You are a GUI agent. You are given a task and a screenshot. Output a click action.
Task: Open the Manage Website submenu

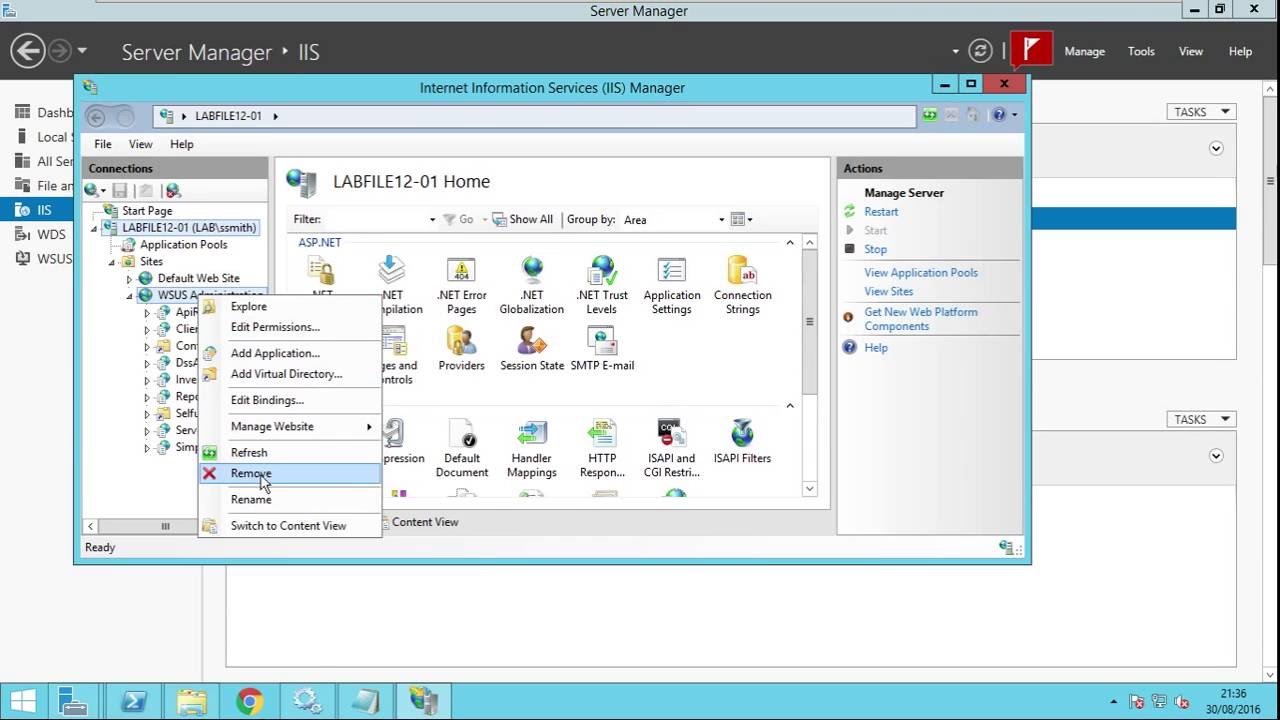click(x=290, y=426)
